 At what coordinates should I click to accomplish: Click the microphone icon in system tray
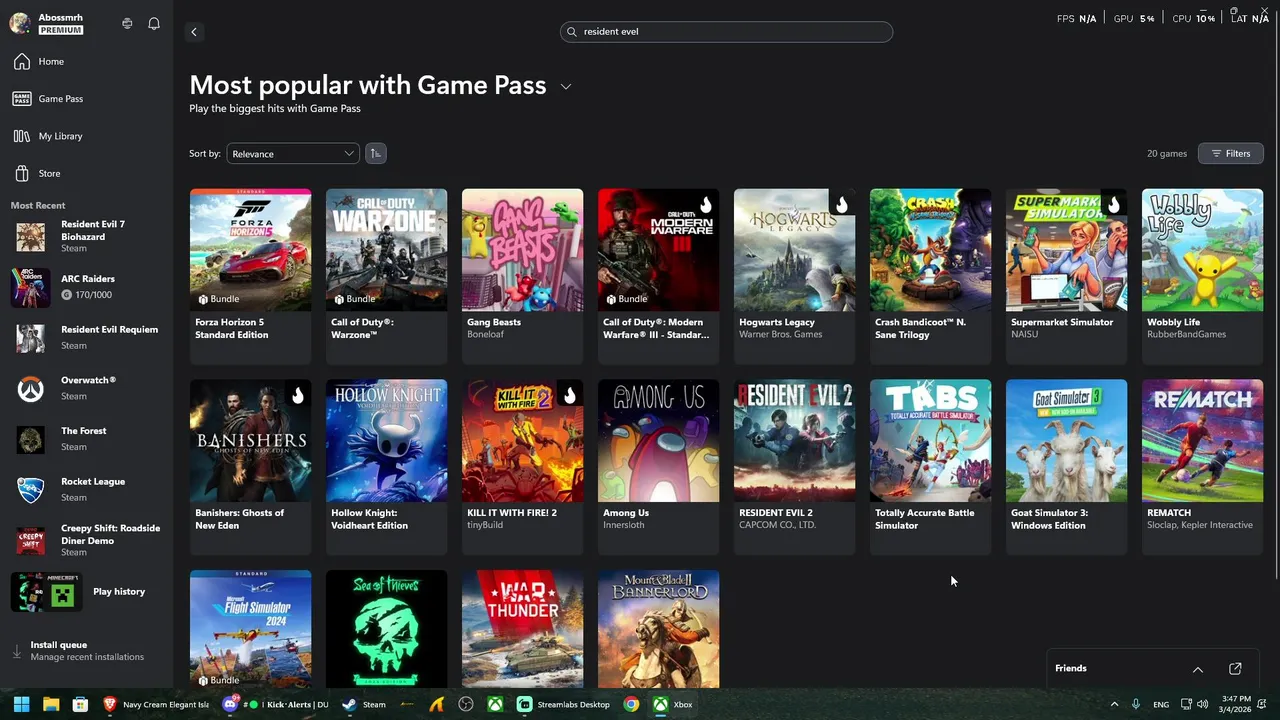[x=1137, y=704]
